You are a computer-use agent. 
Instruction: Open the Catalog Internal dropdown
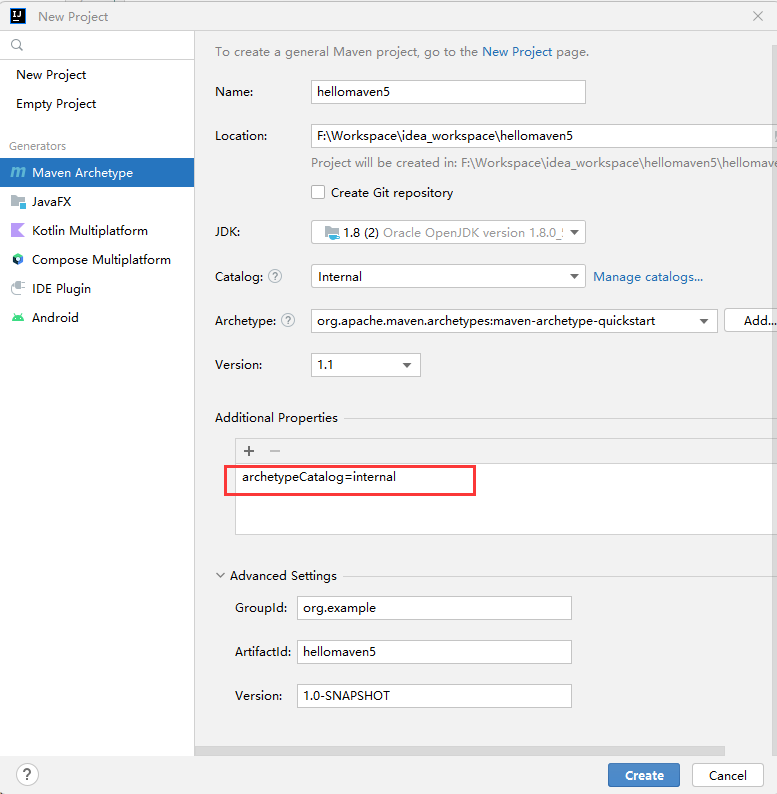(x=448, y=276)
